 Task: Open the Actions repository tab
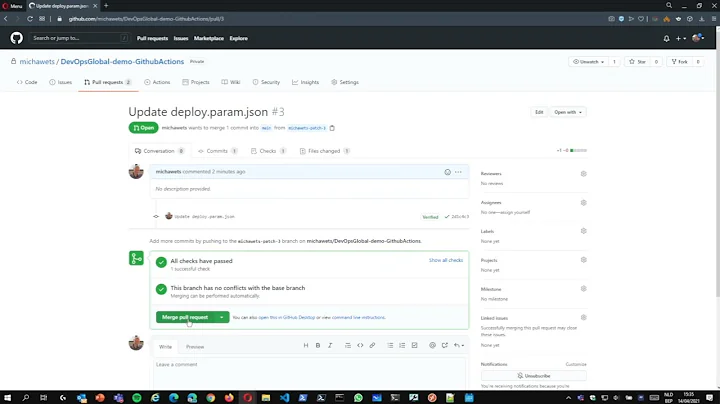[157, 82]
